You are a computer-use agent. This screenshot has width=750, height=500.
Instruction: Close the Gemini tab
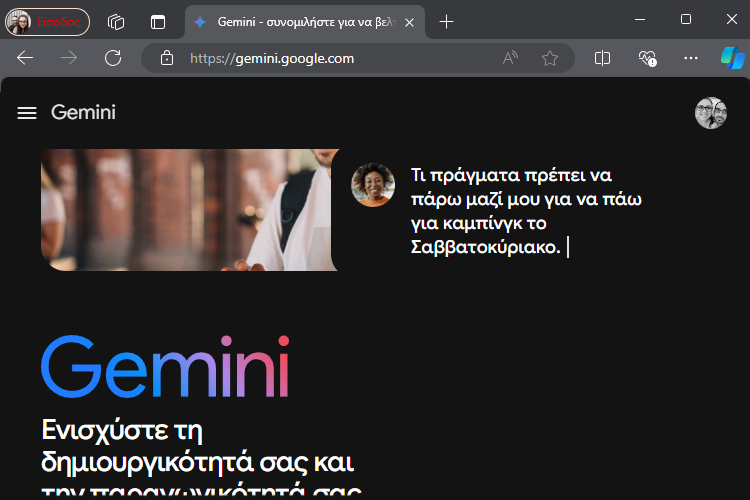point(409,22)
